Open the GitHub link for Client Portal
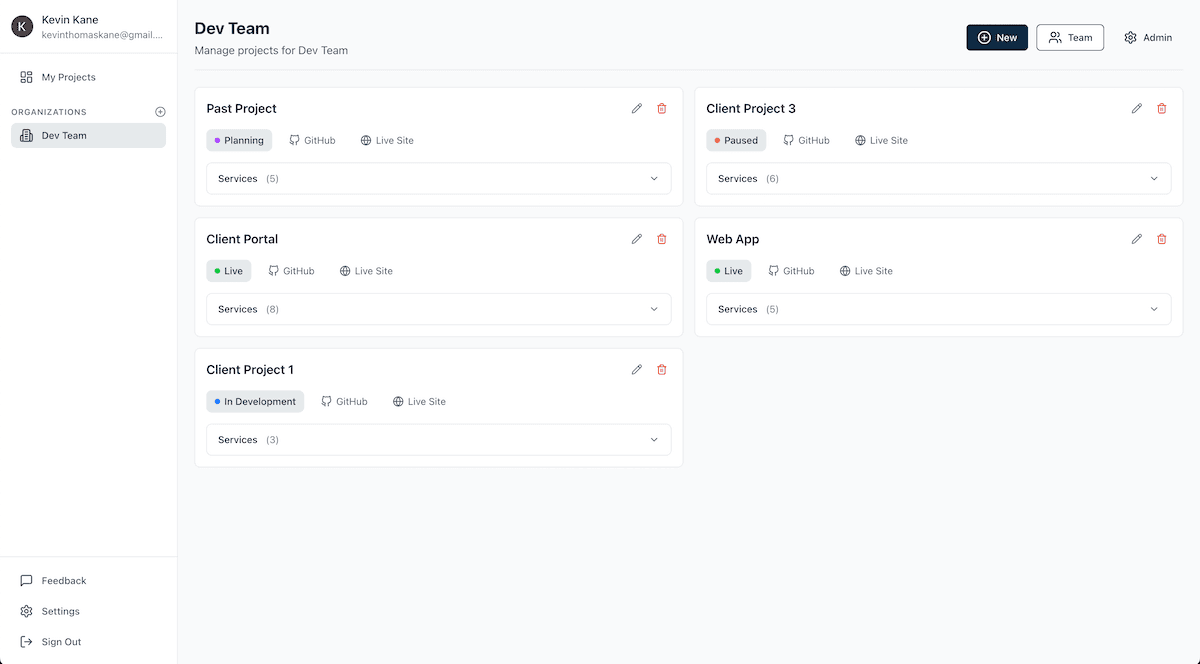Viewport: 1200px width, 664px height. [291, 270]
